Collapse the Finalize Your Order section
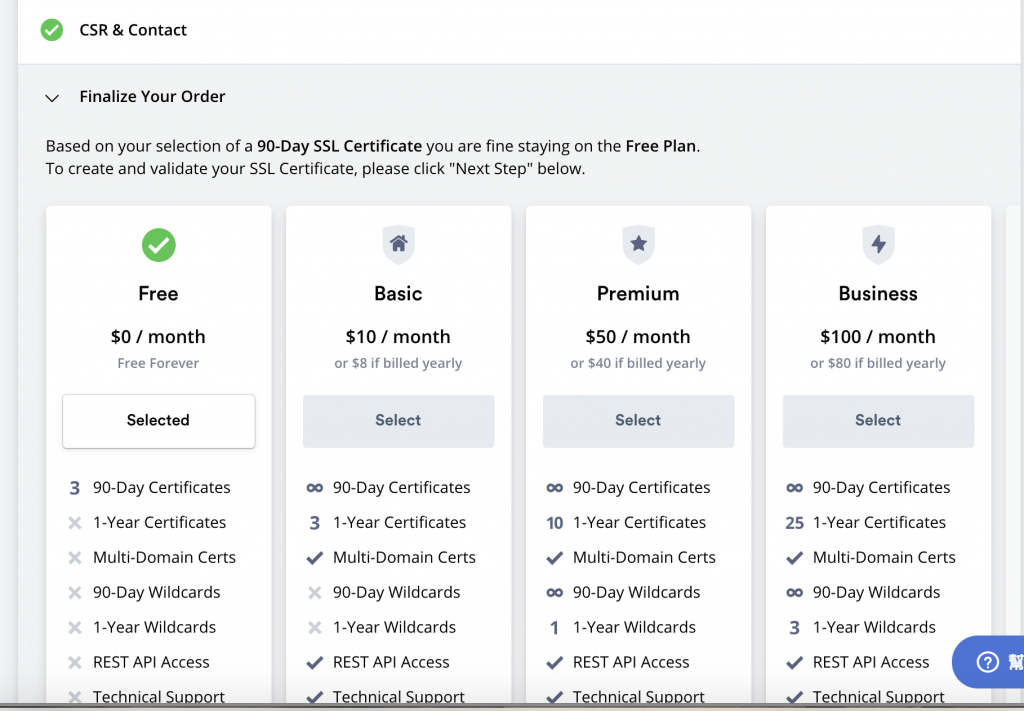This screenshot has height=711, width=1024. click(x=52, y=97)
